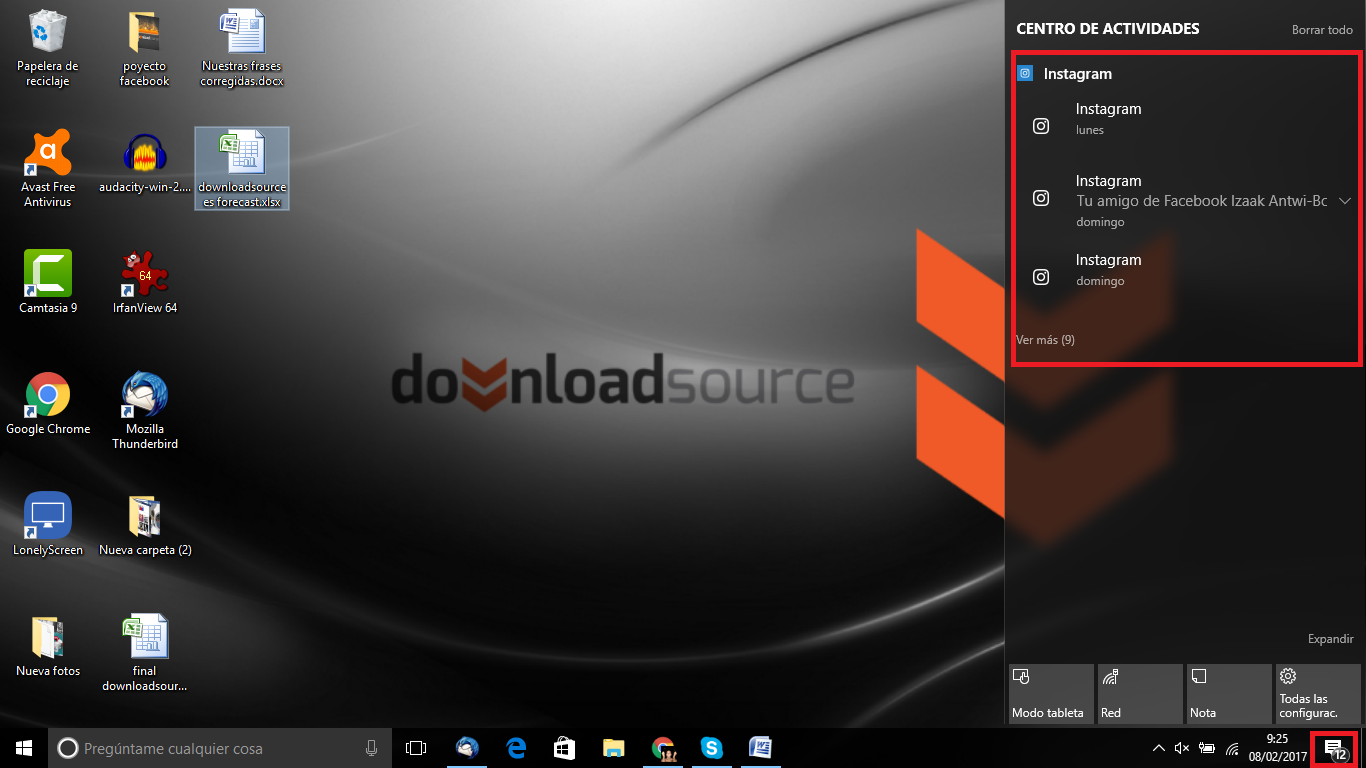This screenshot has width=1366, height=768.
Task: Open the Windows Start menu
Action: 24,748
